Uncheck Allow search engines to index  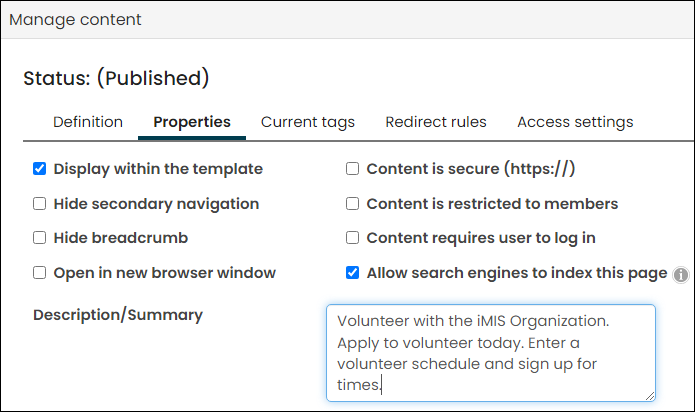(x=352, y=272)
